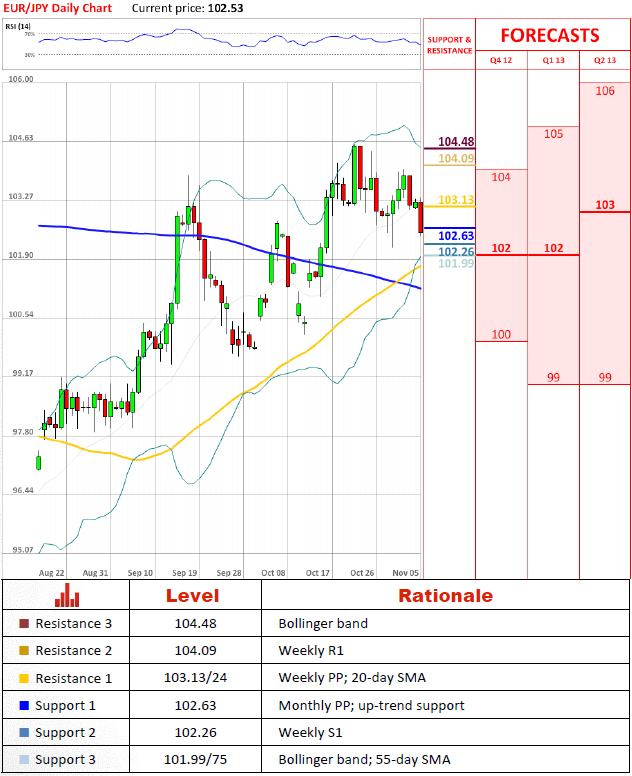
Task: Click the 101.99/75 level cell
Action: [x=195, y=760]
